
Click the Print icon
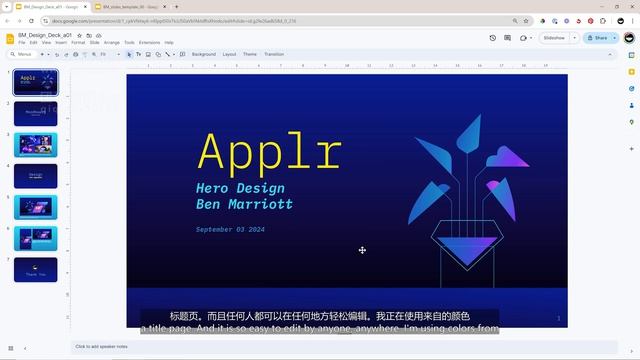76,54
